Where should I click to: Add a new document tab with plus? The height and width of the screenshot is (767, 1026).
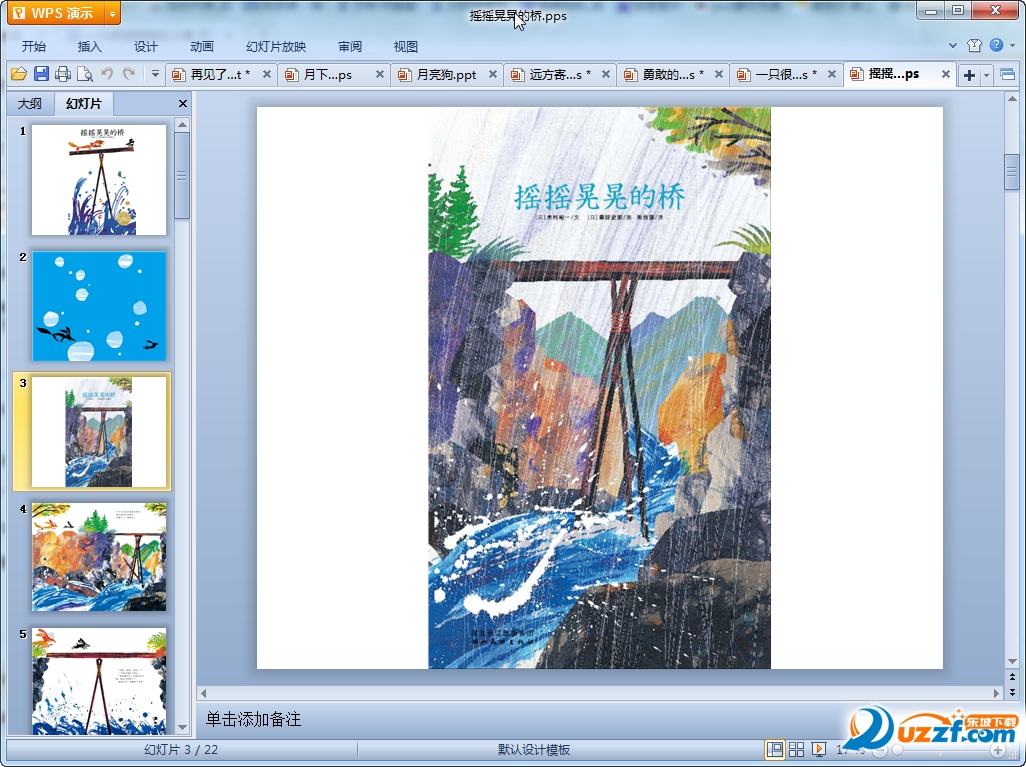[969, 75]
